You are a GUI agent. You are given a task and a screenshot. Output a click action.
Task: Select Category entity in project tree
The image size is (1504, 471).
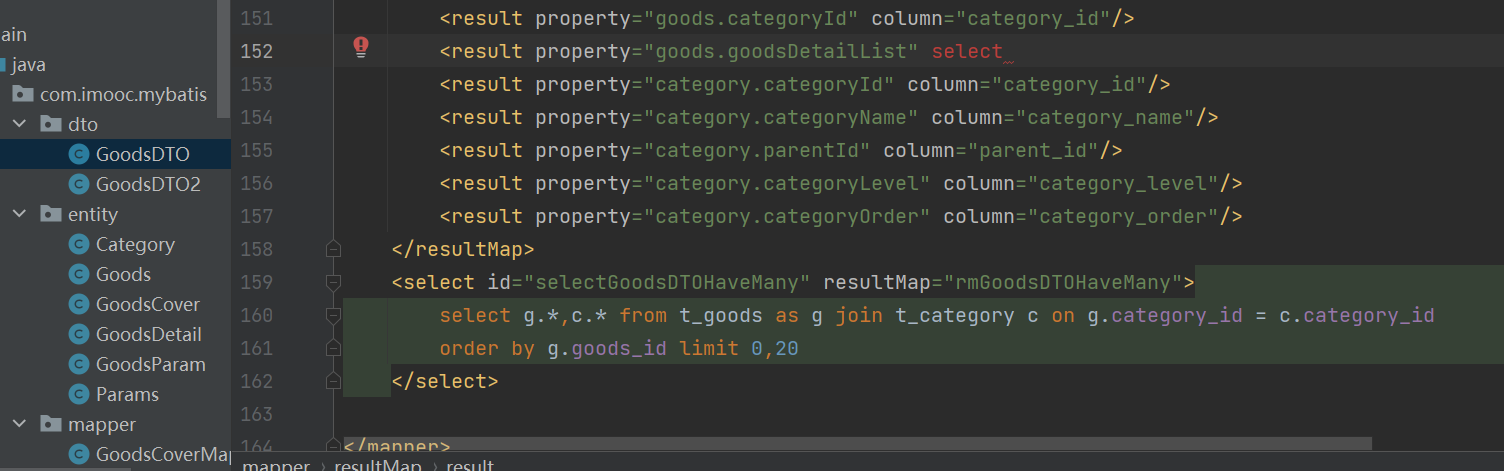[x=135, y=244]
